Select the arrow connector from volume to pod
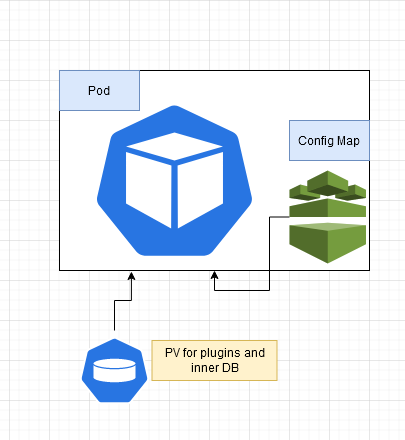Image resolution: width=405 pixels, height=440 pixels. (x=122, y=300)
